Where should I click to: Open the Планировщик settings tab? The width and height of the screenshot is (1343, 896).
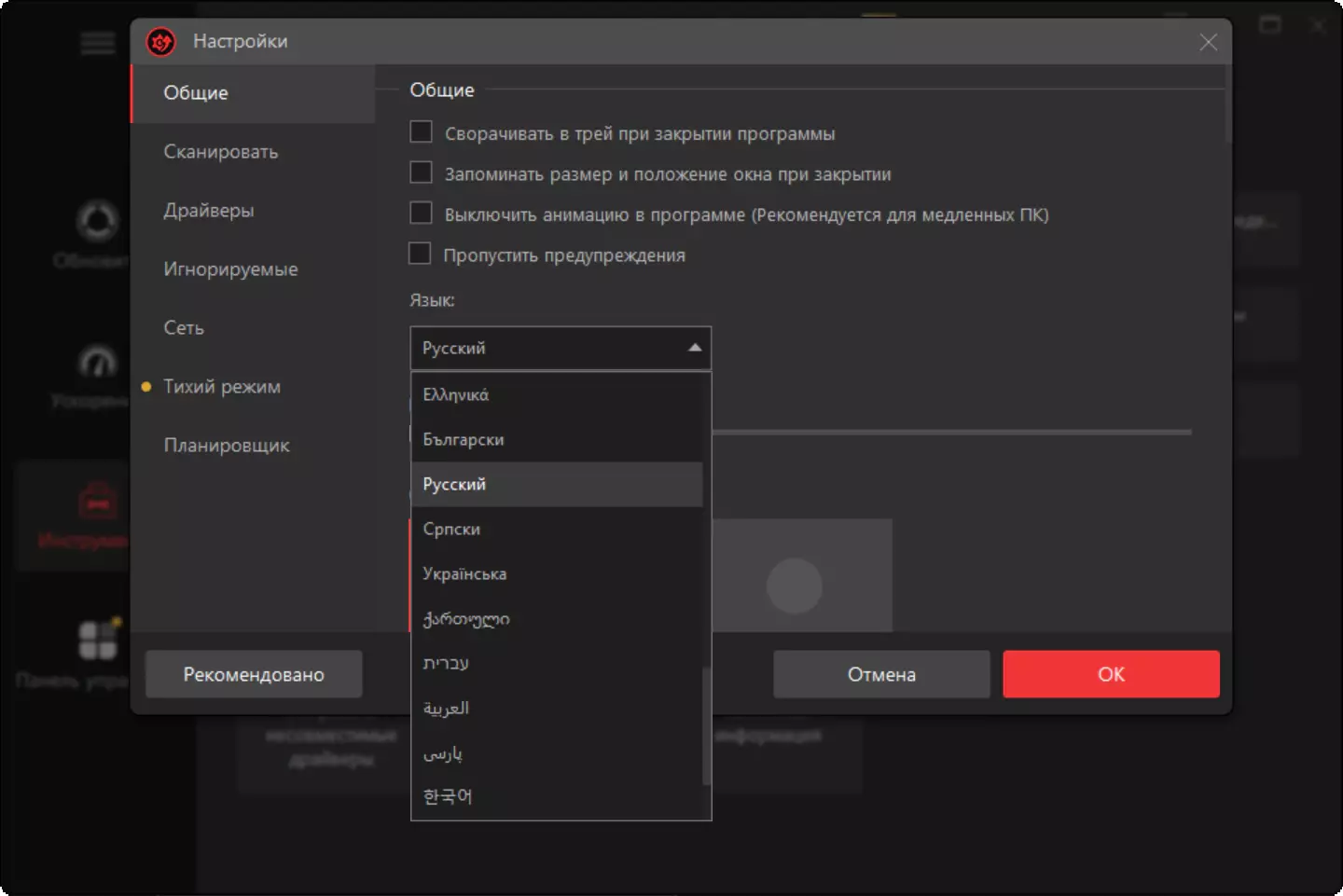(227, 445)
